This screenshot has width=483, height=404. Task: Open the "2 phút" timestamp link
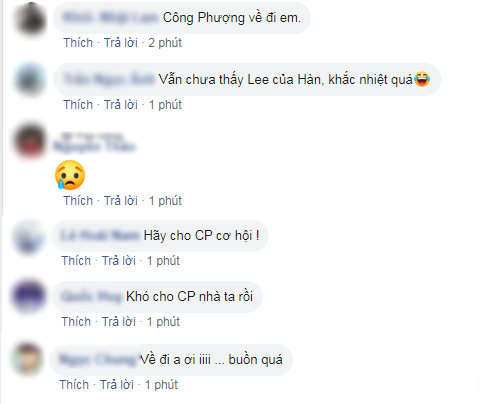coord(165,43)
